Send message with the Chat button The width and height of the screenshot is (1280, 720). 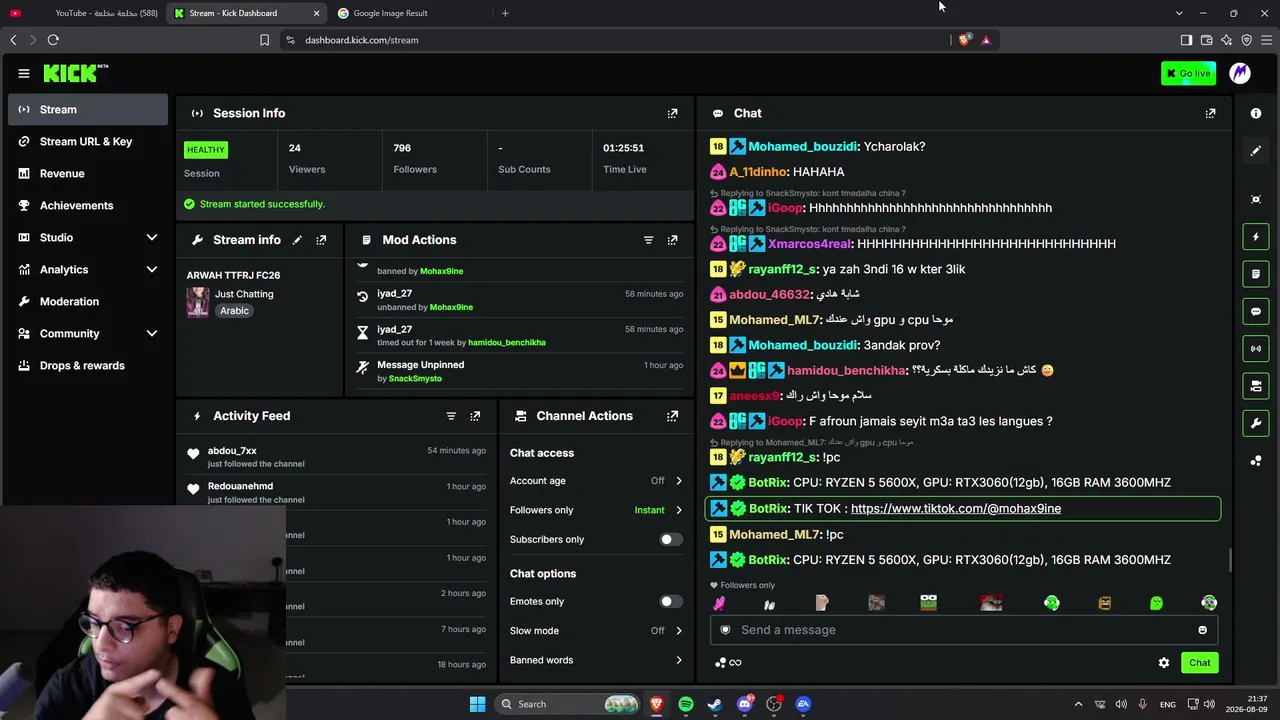[x=1200, y=662]
